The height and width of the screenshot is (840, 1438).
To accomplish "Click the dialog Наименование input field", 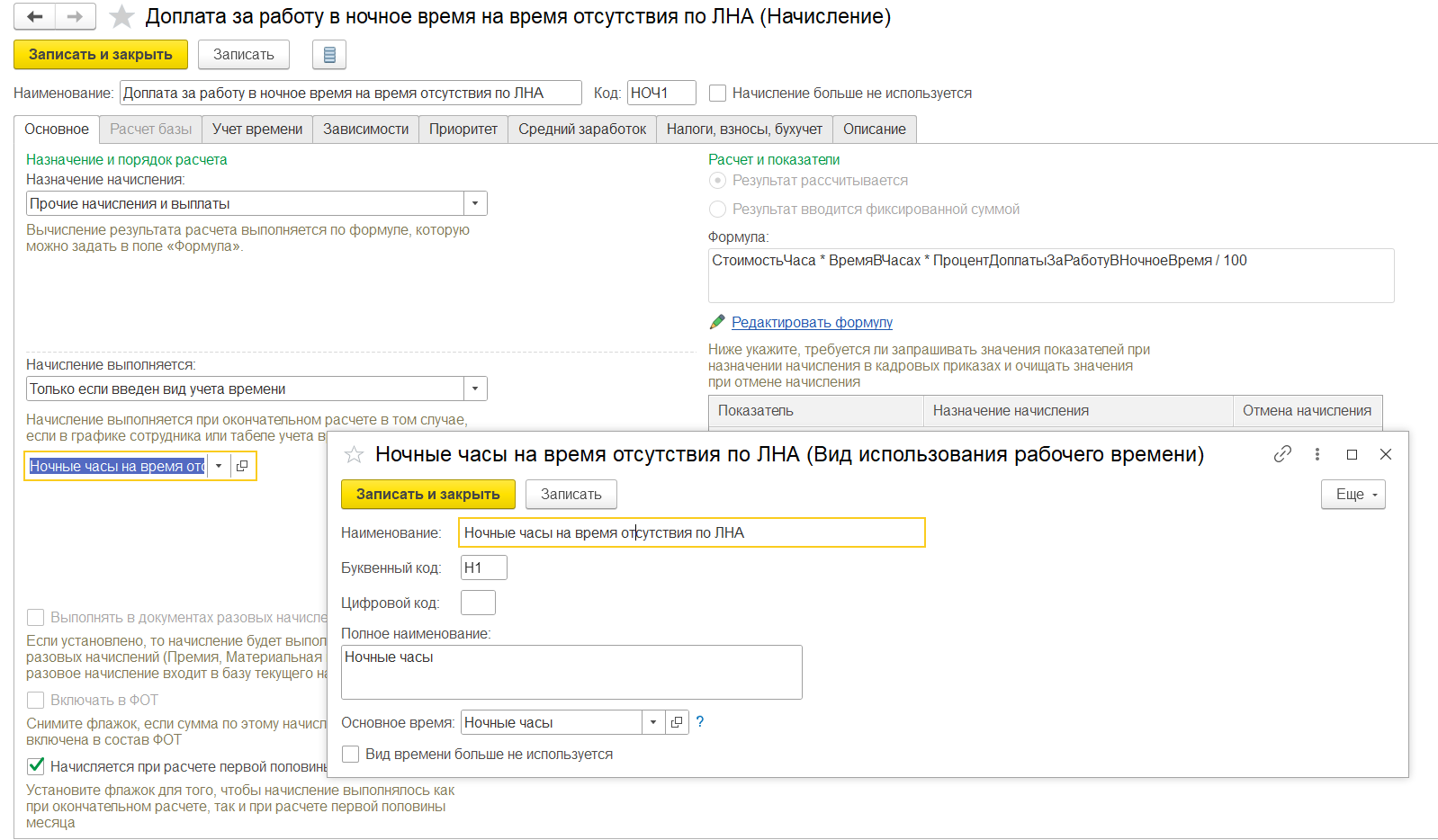I will tap(692, 532).
